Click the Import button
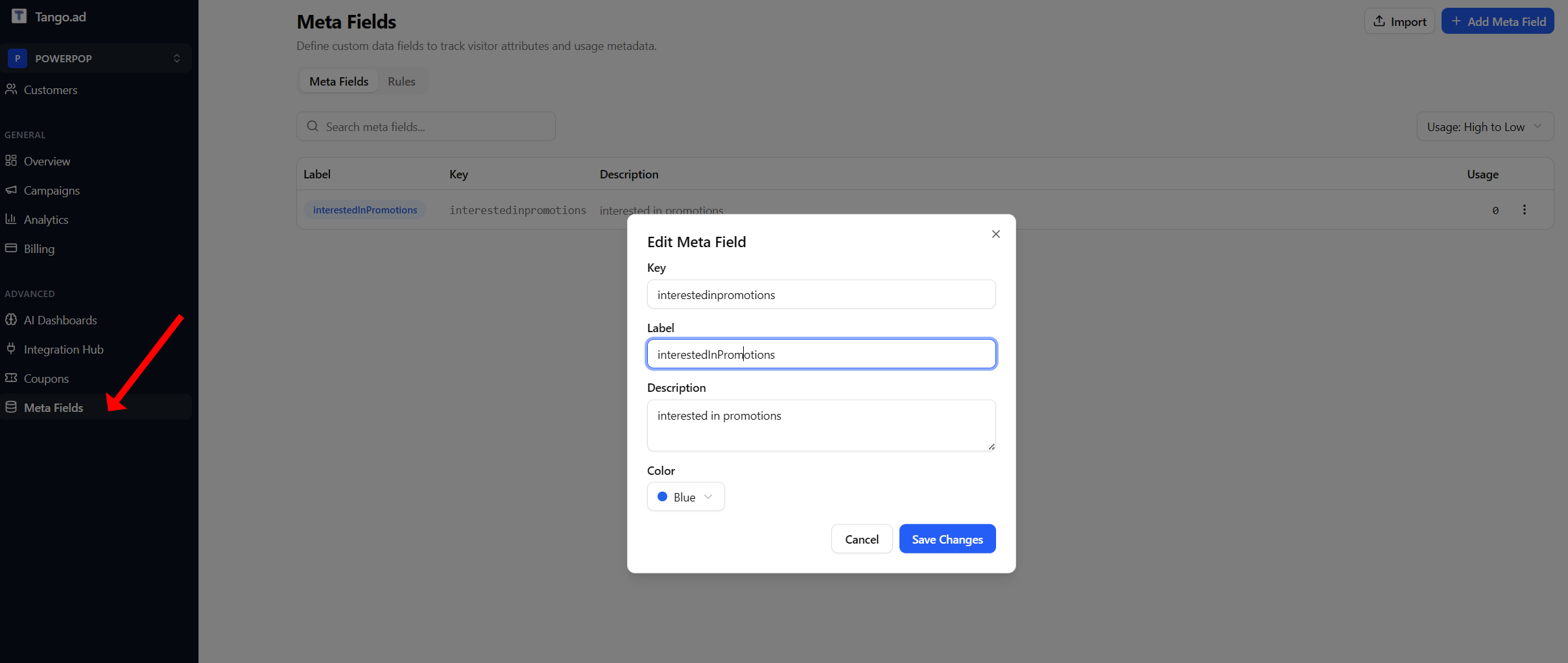 1399,21
